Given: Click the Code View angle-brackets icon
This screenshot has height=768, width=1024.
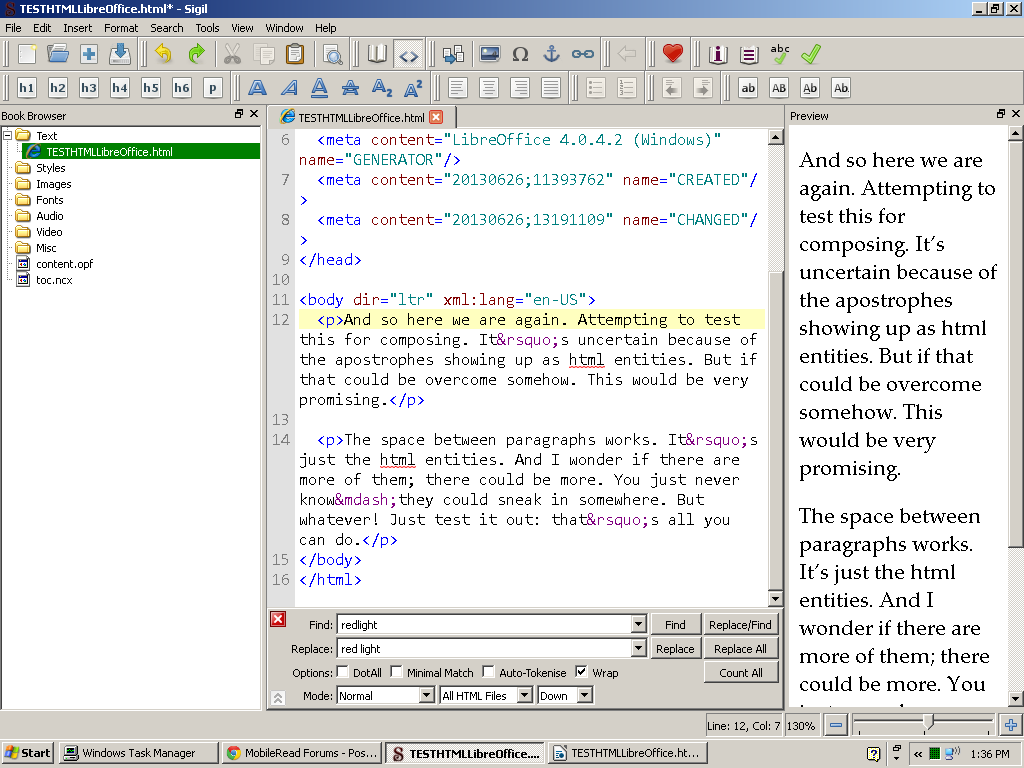Looking at the screenshot, I should click(x=408, y=54).
